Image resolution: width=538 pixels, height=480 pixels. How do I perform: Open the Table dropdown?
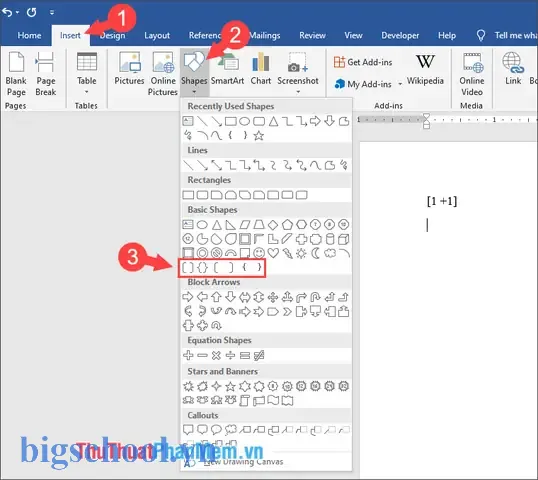tap(86, 73)
